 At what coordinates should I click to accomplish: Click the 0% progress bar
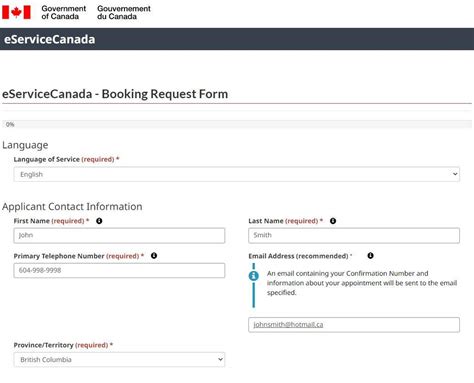click(x=237, y=124)
